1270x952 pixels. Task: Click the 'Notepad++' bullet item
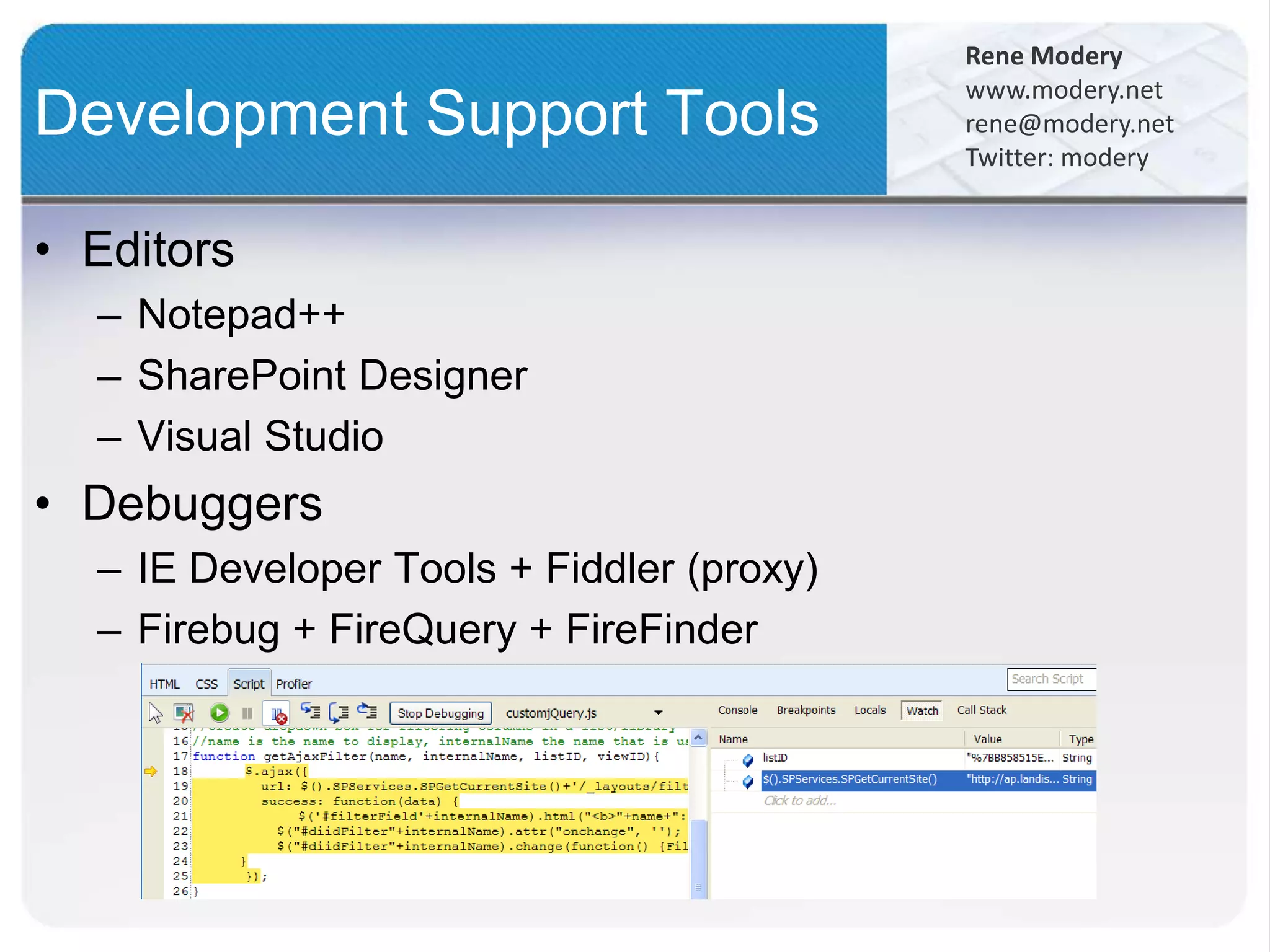tap(241, 314)
